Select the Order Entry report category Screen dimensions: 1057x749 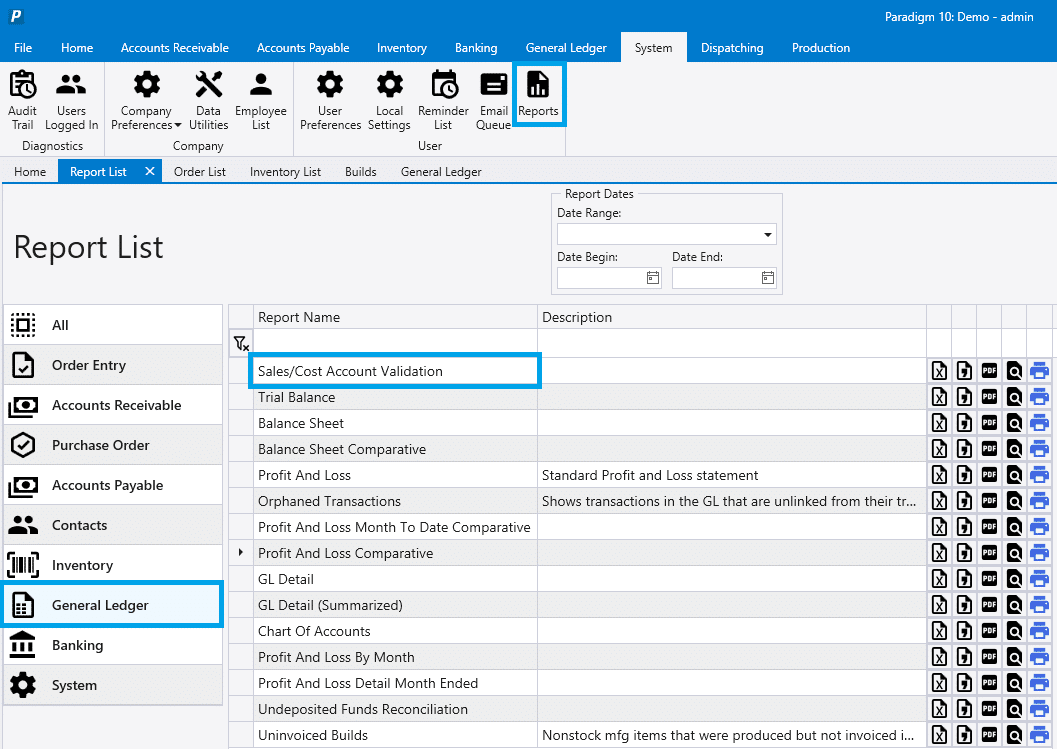tap(113, 365)
